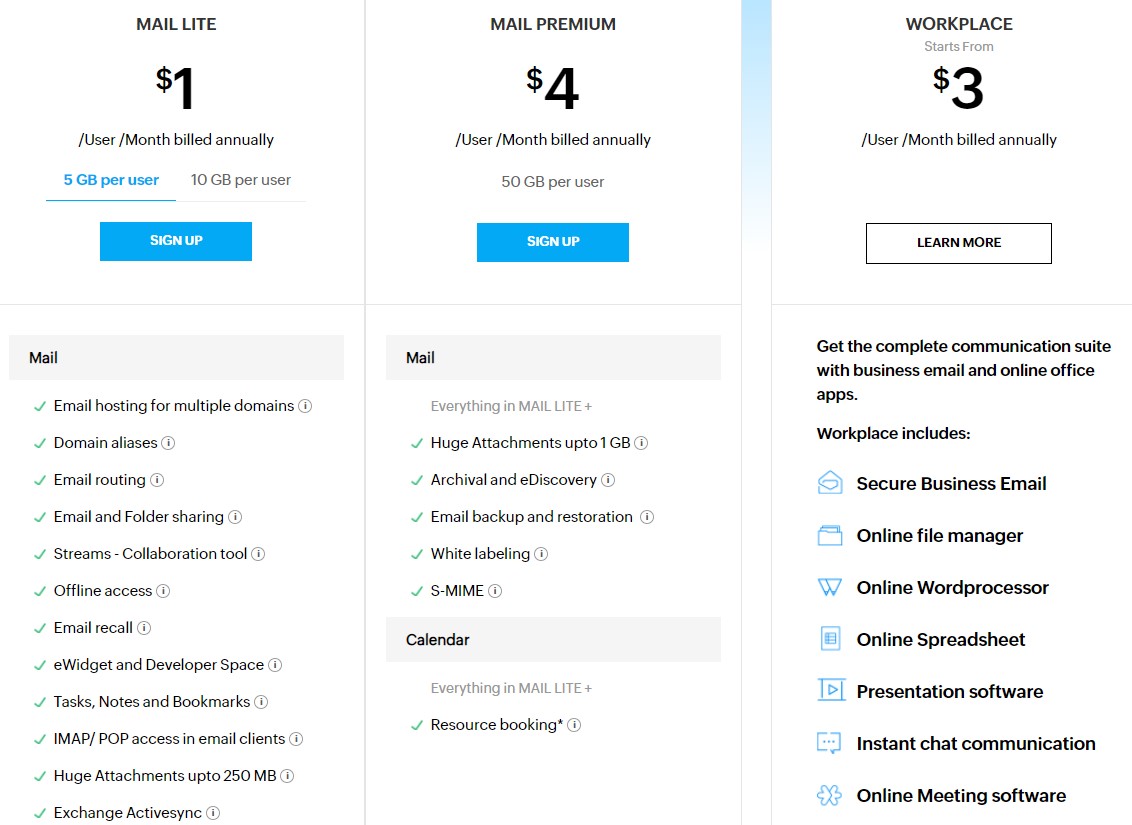Click the Instant chat communication icon
Image resolution: width=1132 pixels, height=825 pixels.
(x=829, y=743)
